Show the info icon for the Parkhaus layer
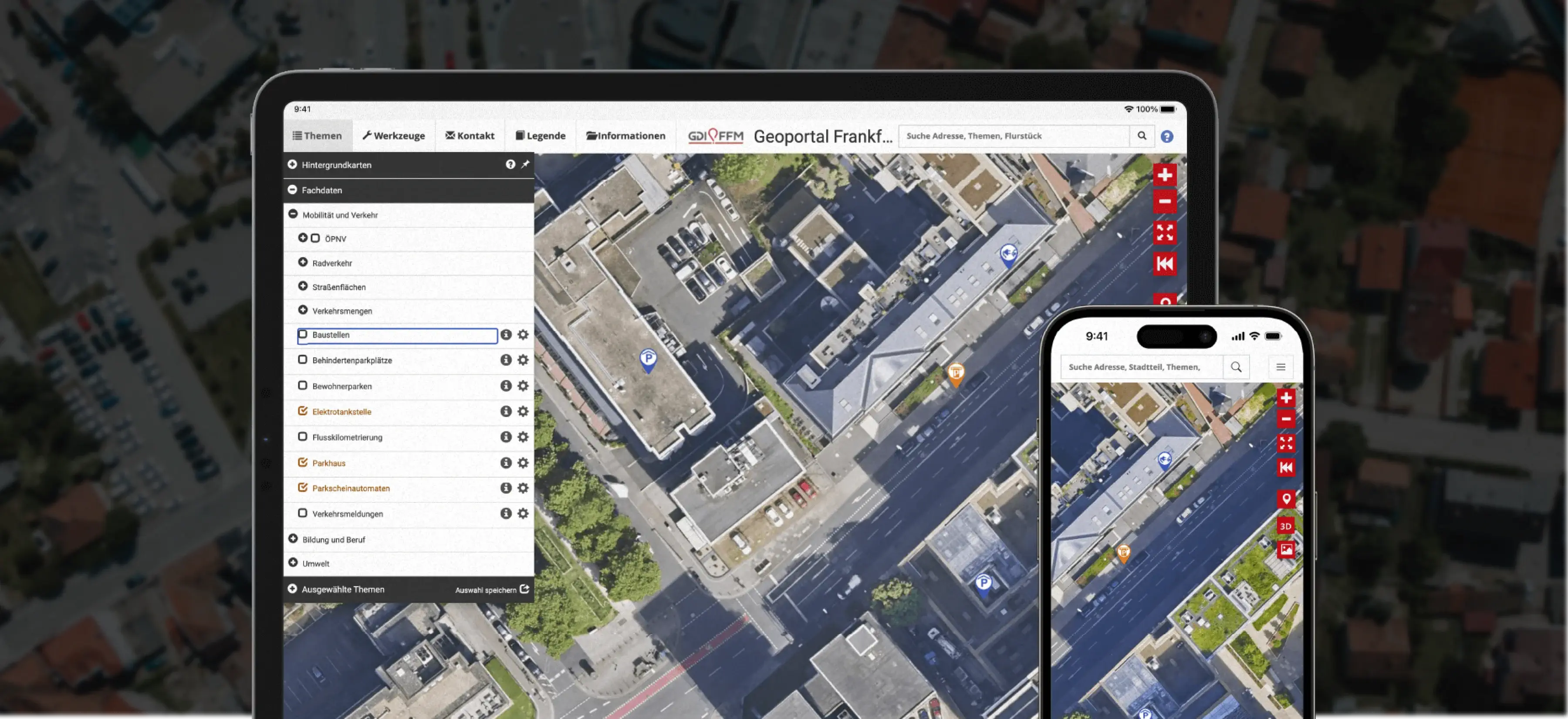The image size is (1568, 719). pyautogui.click(x=505, y=463)
